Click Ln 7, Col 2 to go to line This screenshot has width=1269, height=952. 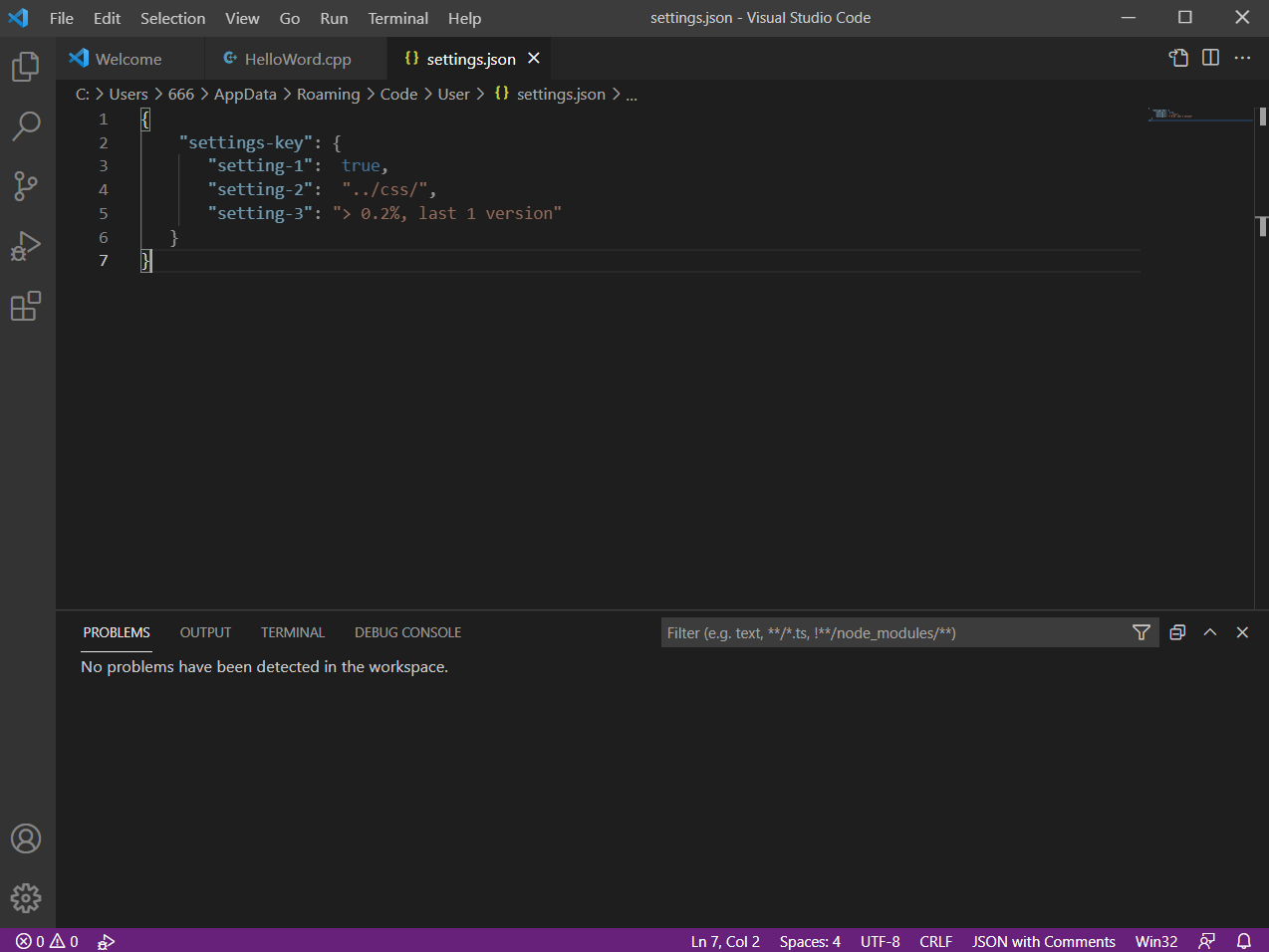(724, 941)
